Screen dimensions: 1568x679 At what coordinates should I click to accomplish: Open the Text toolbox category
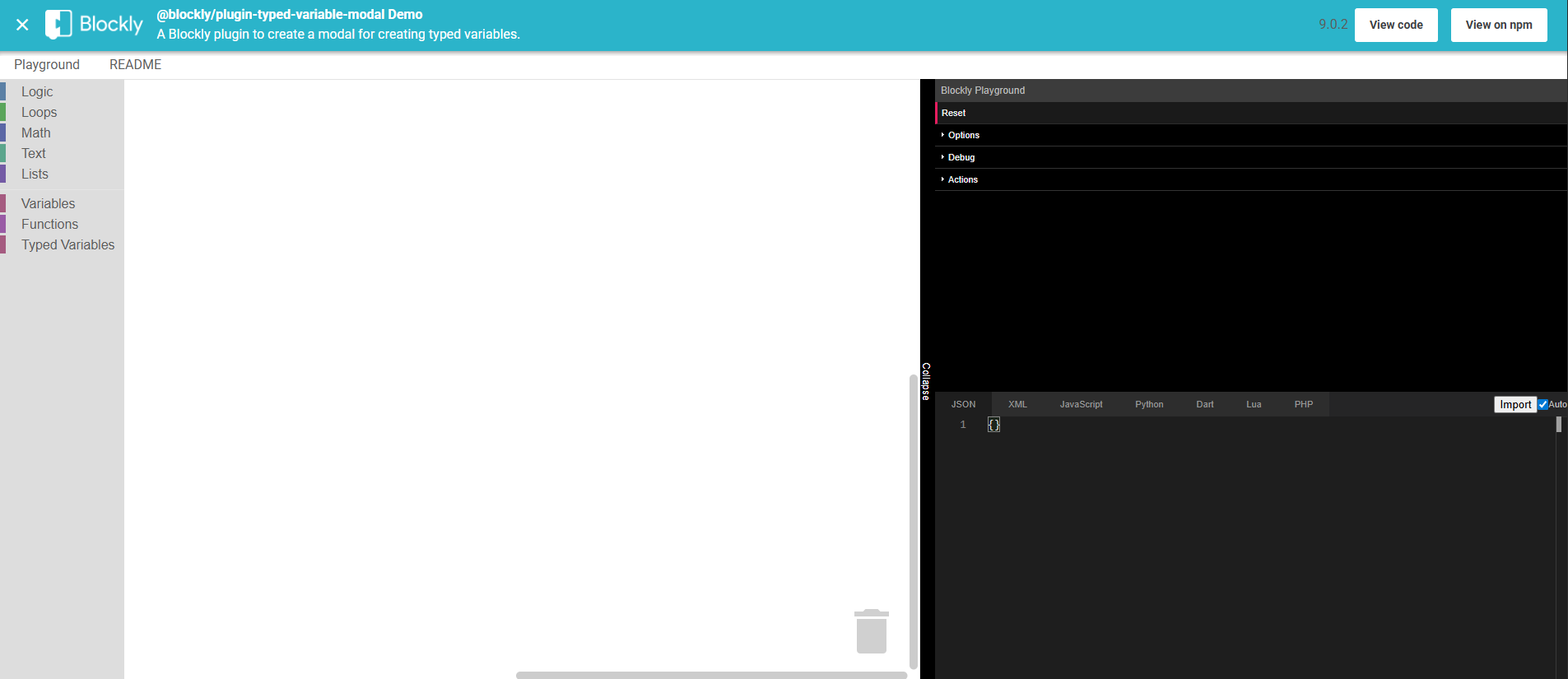coord(62,153)
